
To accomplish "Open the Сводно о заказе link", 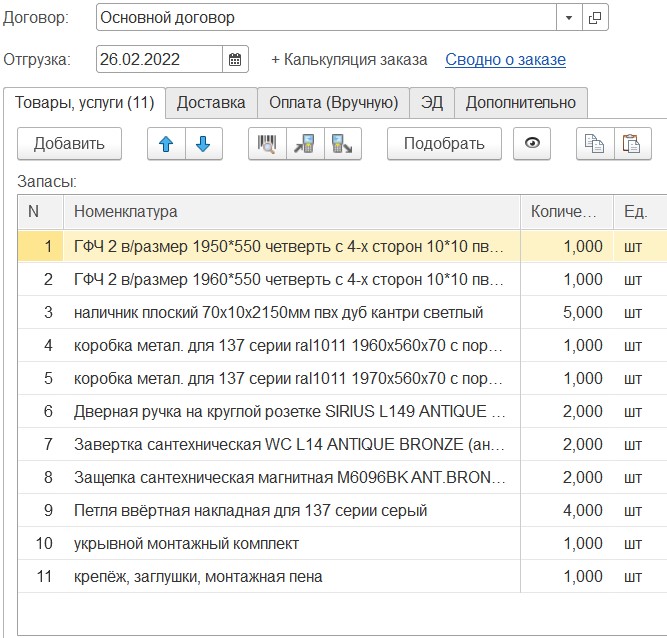I will click(x=505, y=59).
